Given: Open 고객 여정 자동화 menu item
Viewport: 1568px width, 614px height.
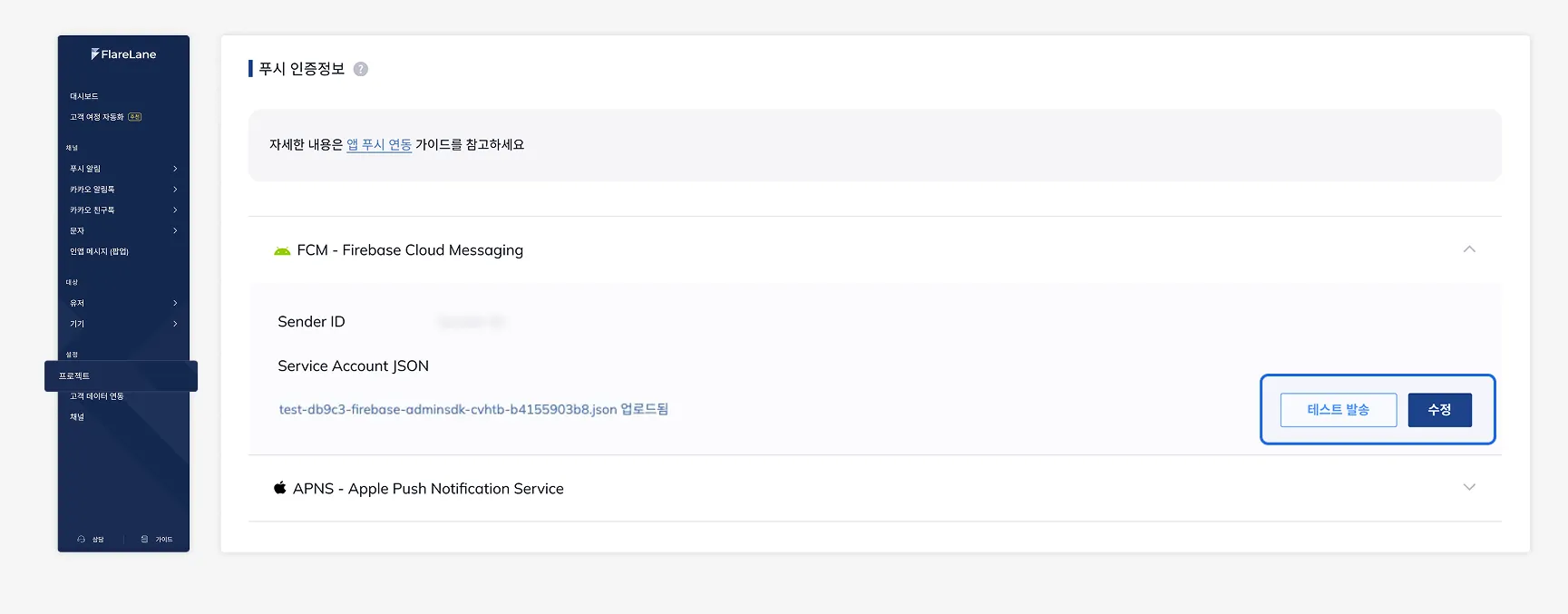Looking at the screenshot, I should (x=97, y=117).
